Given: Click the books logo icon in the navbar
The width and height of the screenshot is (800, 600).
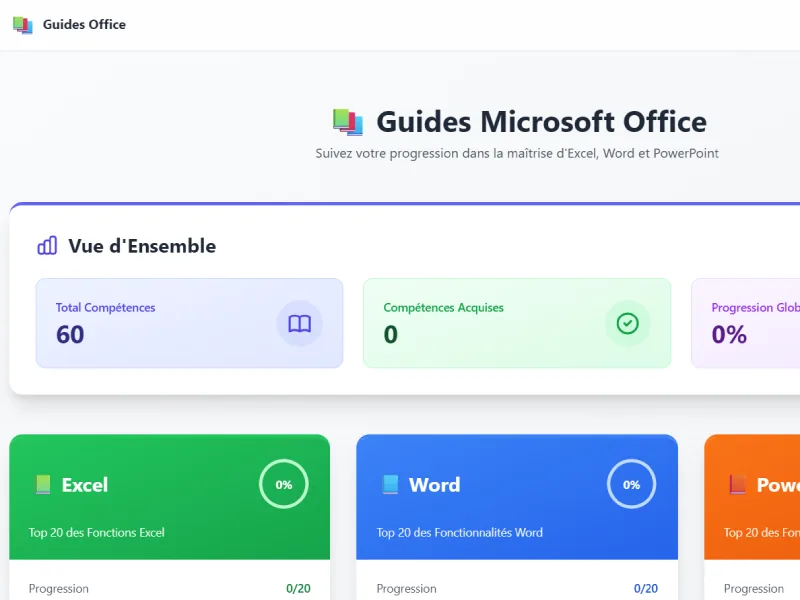Looking at the screenshot, I should pos(23,24).
